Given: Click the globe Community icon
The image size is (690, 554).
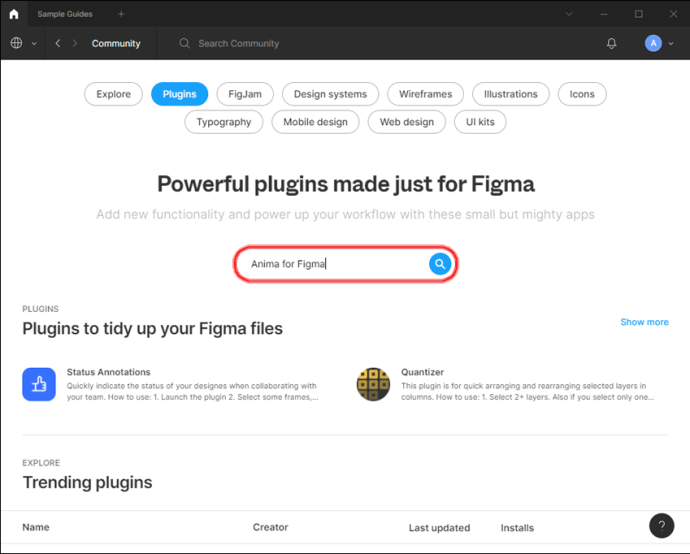Looking at the screenshot, I should click(x=16, y=43).
